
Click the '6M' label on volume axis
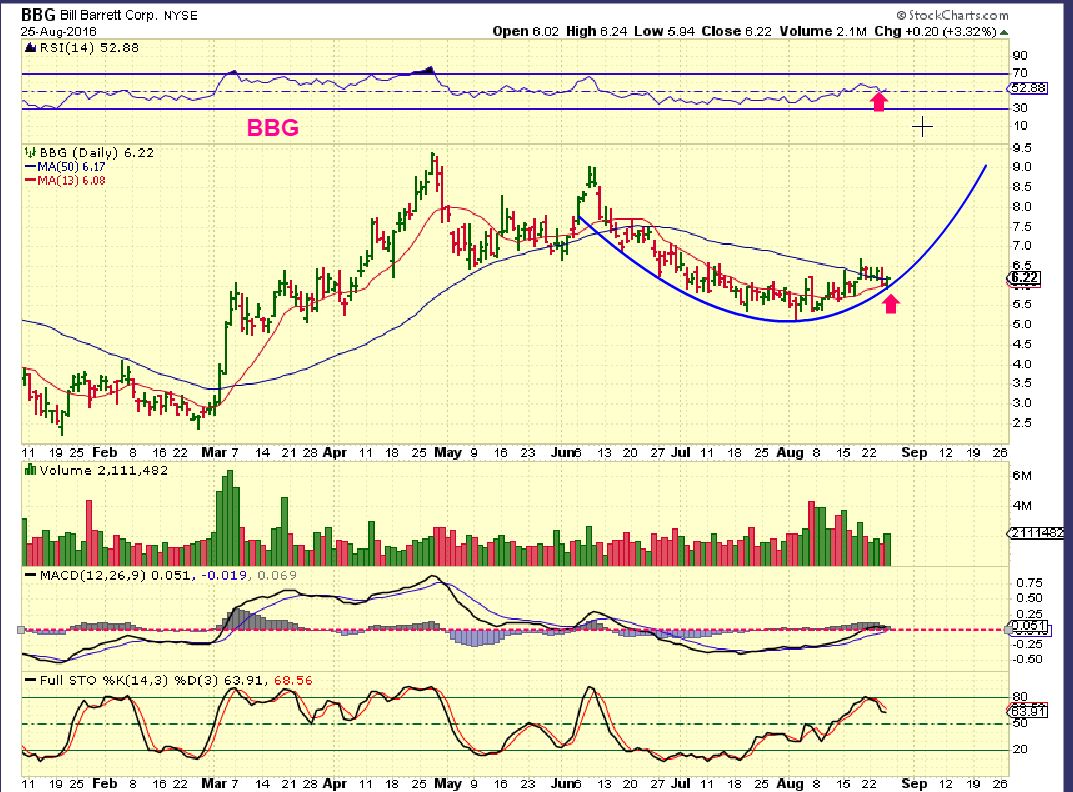tap(1022, 476)
